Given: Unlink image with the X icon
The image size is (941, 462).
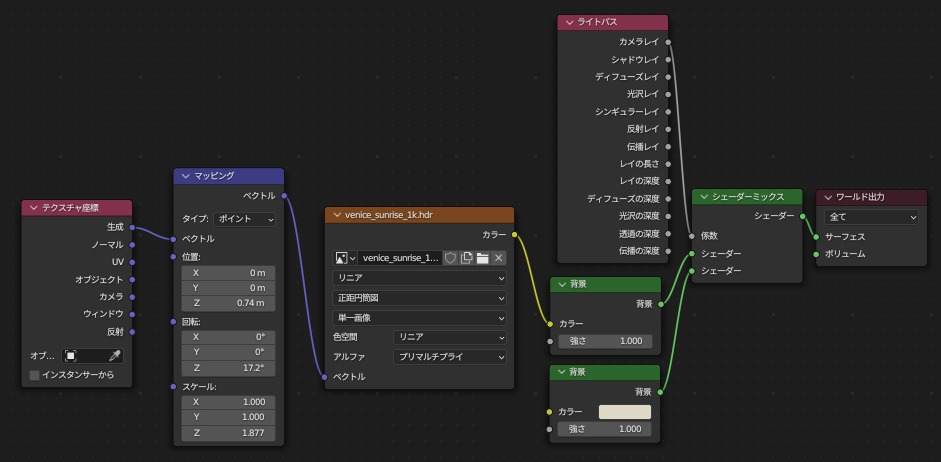Looking at the screenshot, I should [499, 258].
